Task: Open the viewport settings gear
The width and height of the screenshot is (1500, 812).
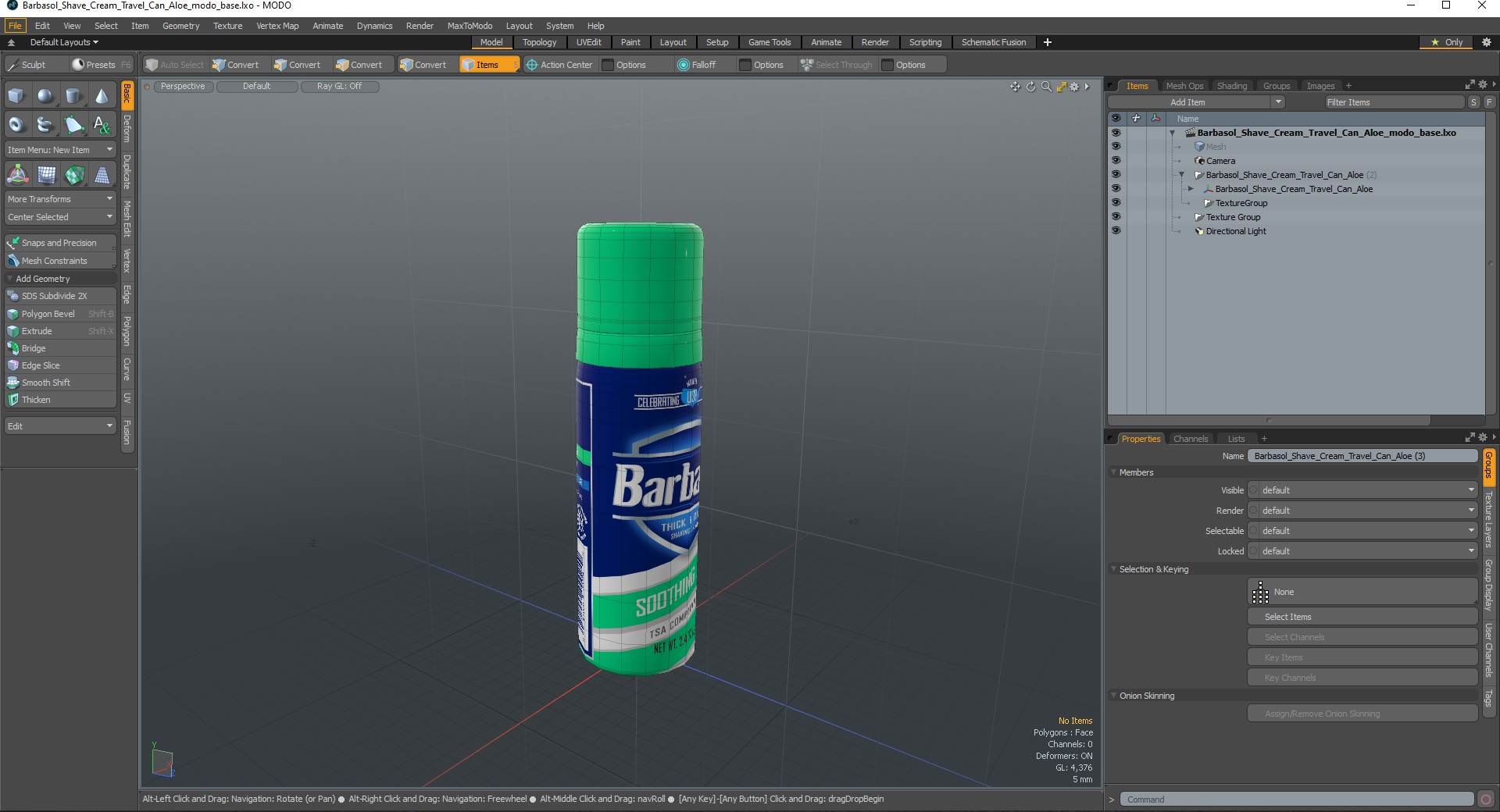Action: point(1074,87)
